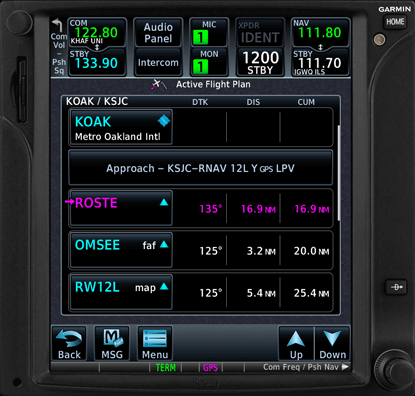Click the XPDR IDENT button
The image size is (415, 396).
pos(260,33)
